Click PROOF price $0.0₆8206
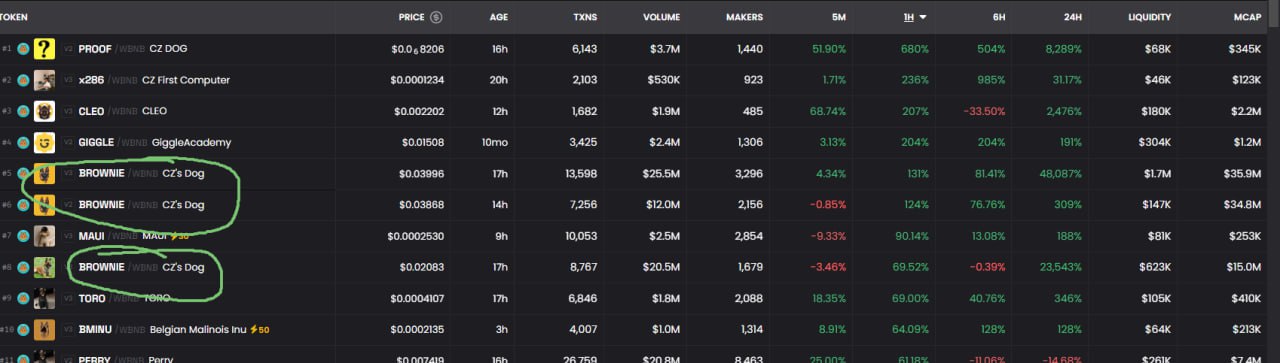This screenshot has height=363, width=1280. [x=418, y=49]
